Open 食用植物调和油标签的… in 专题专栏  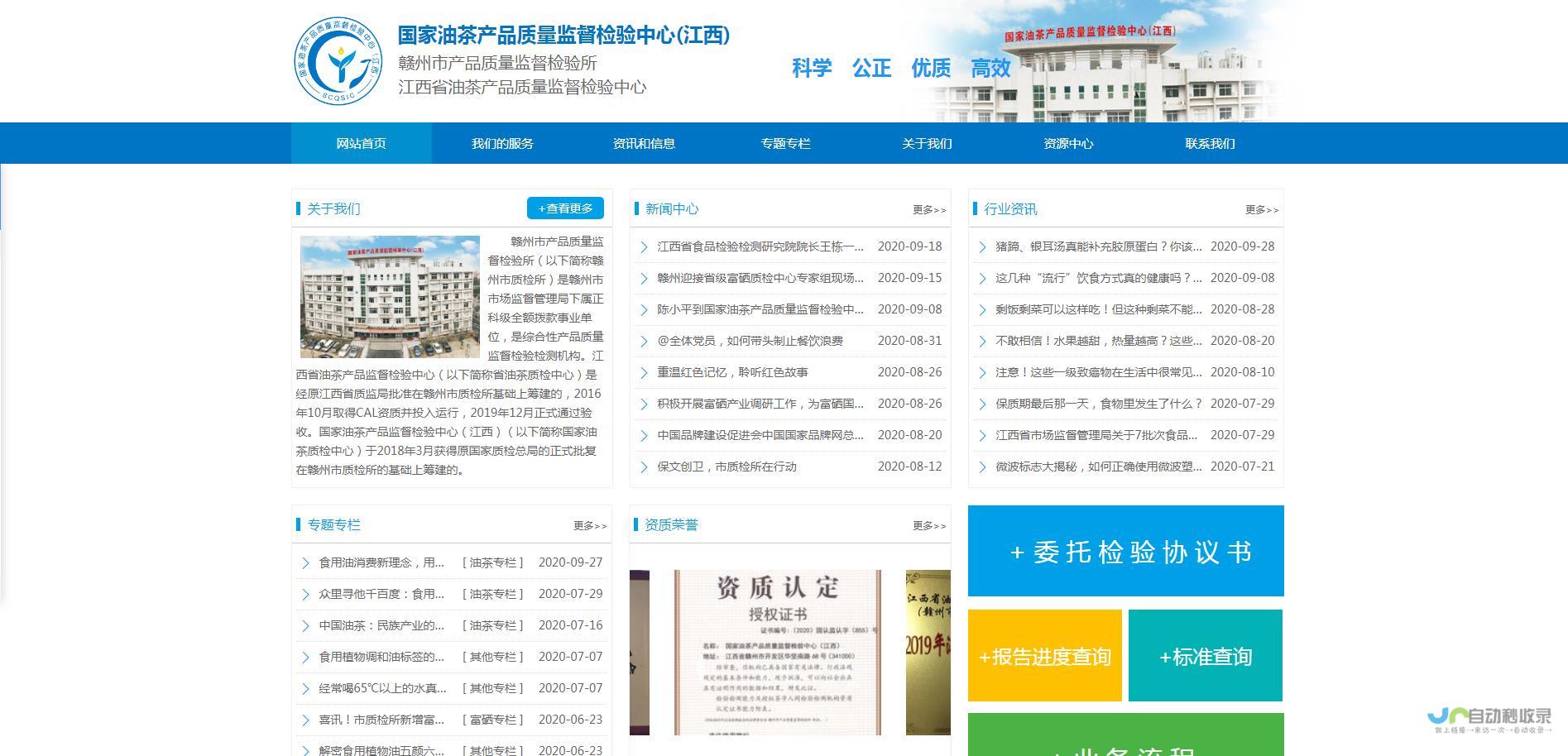[x=381, y=657]
